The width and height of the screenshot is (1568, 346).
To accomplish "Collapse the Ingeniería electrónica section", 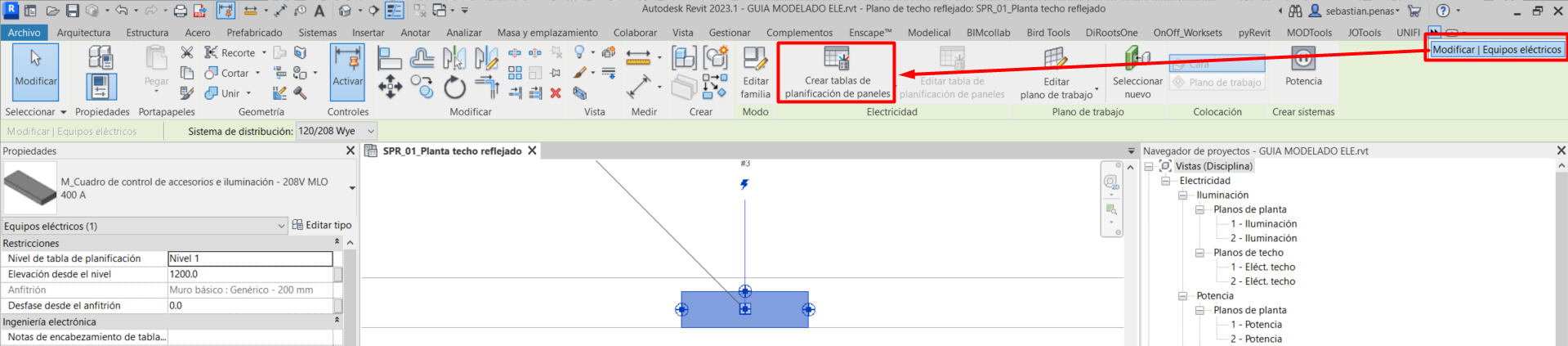I will point(337,321).
